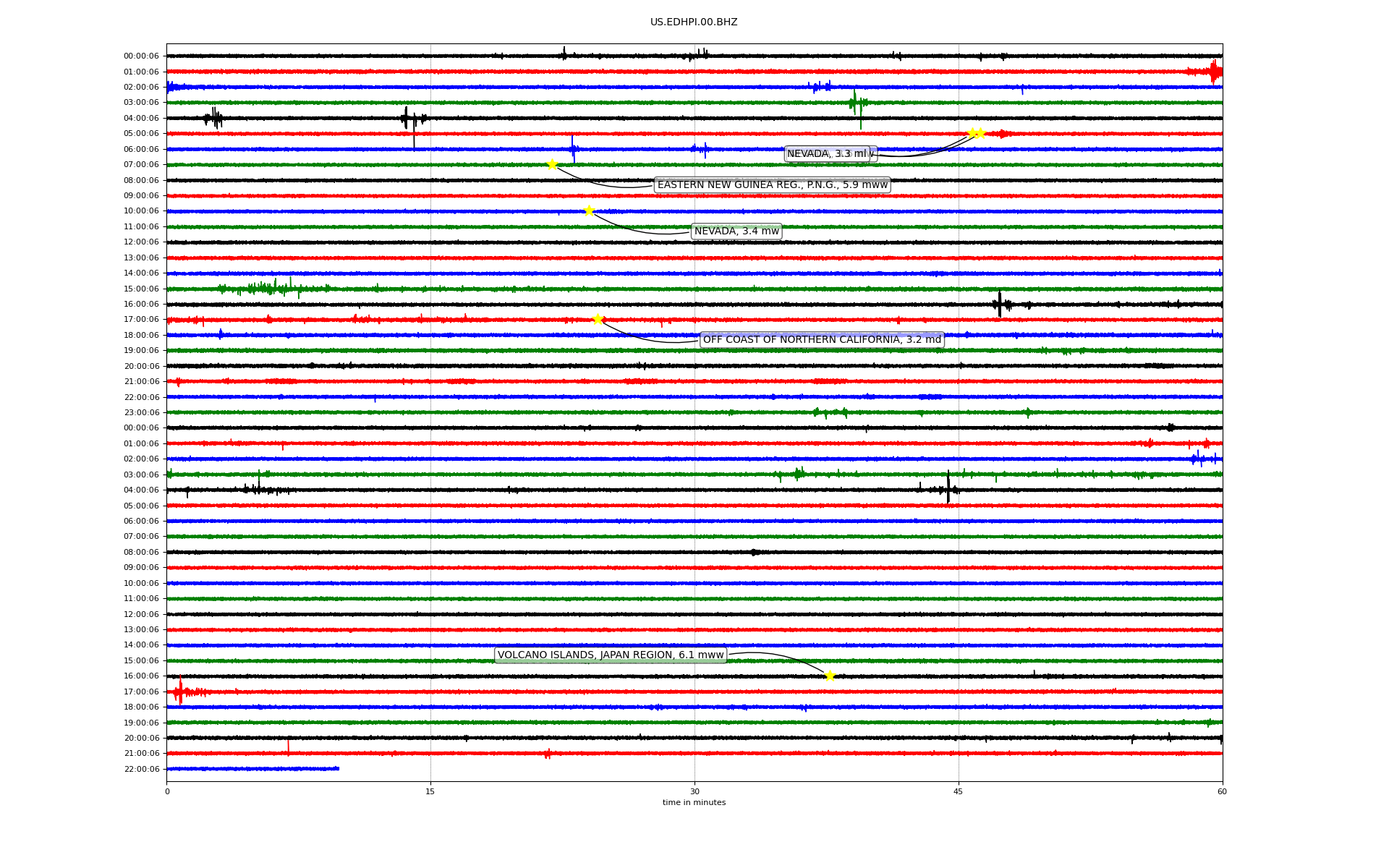Click the end of the short final blue trace

tap(338, 768)
